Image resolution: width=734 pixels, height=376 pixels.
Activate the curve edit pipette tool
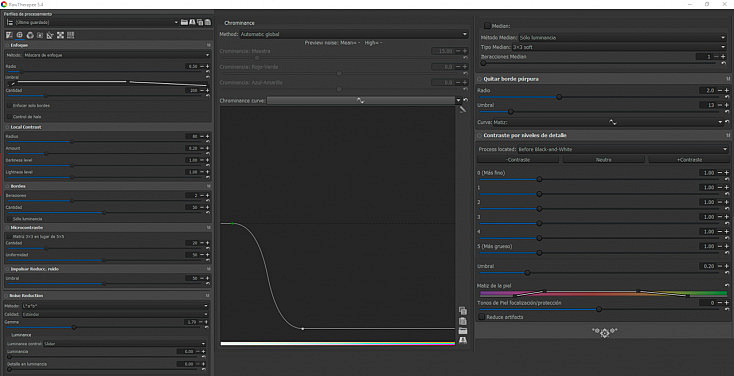click(x=462, y=110)
